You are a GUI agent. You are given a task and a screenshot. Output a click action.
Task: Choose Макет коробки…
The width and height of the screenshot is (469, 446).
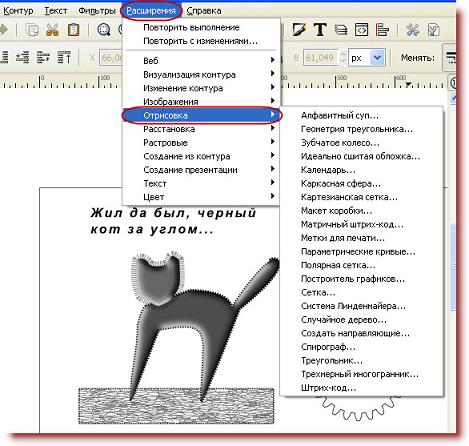pos(362,211)
